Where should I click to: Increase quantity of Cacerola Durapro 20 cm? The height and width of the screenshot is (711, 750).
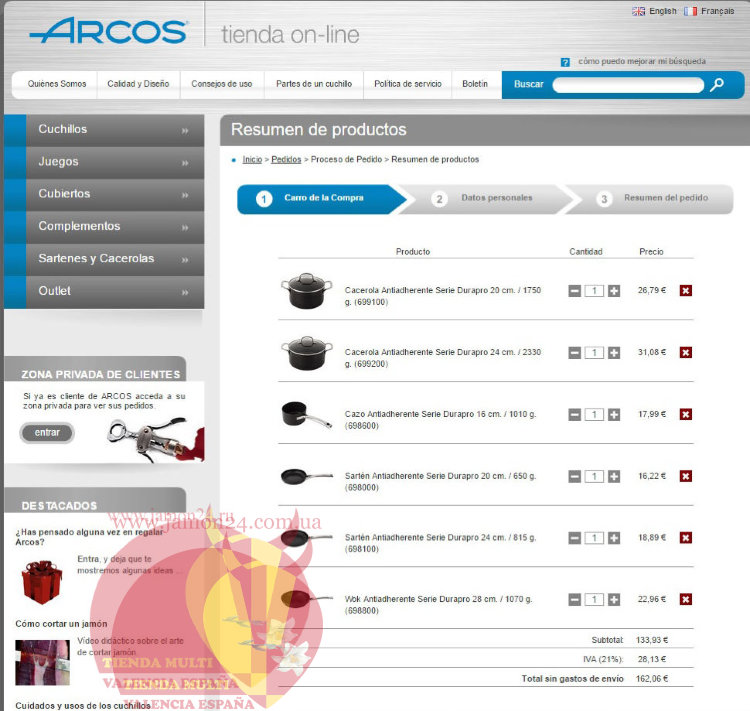coord(614,290)
